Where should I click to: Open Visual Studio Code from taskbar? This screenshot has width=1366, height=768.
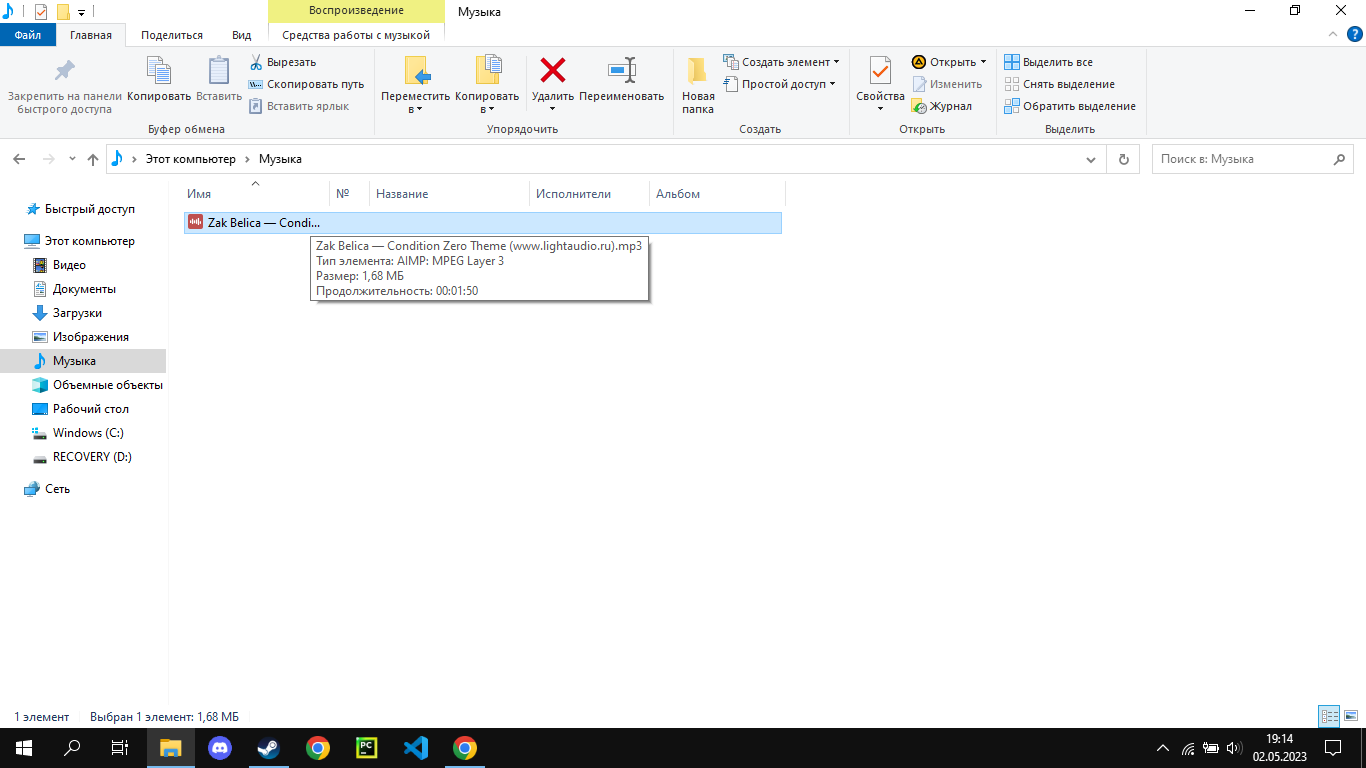[x=416, y=747]
